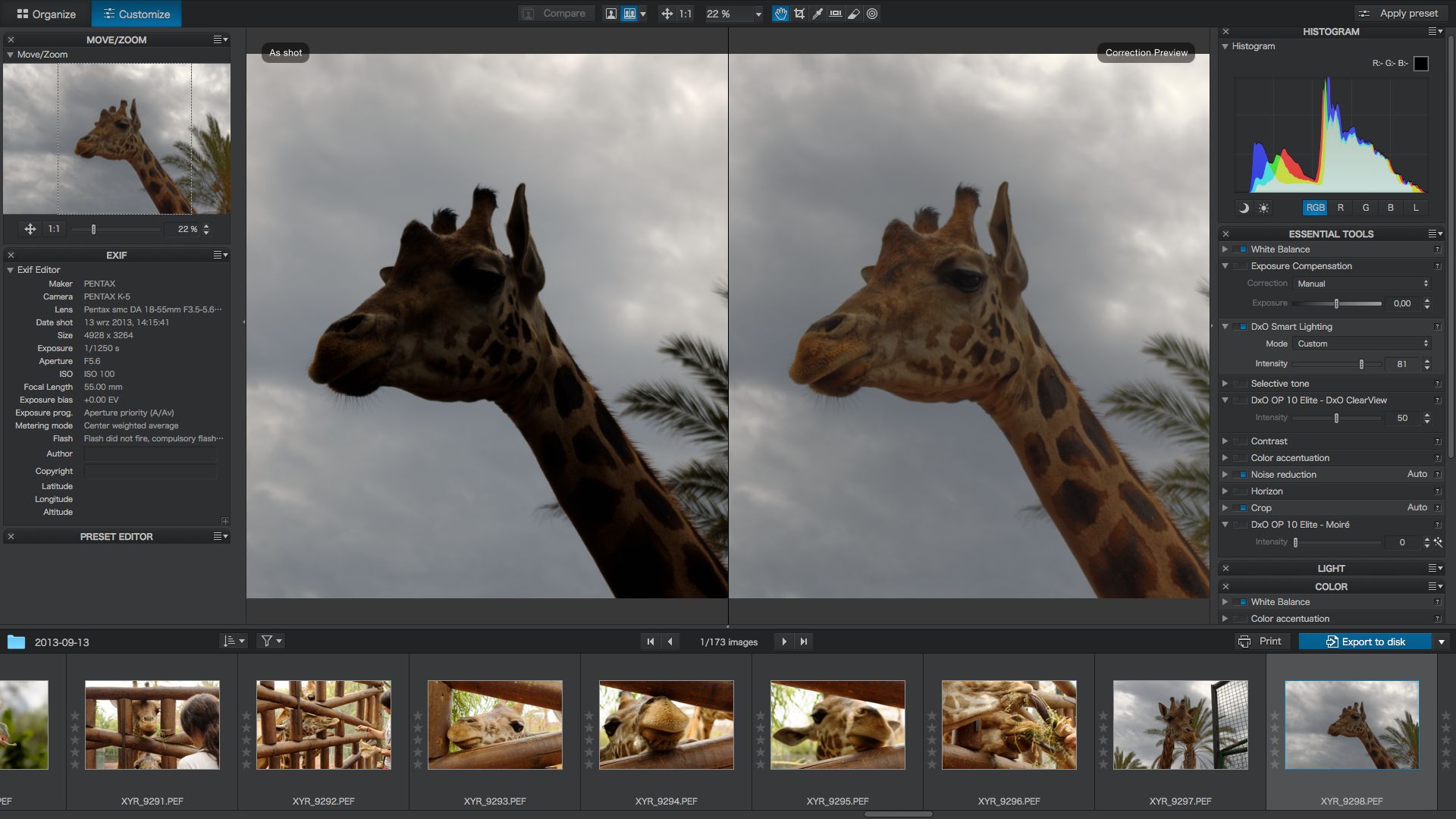Open the Correction mode Manual dropdown
Image resolution: width=1456 pixels, height=819 pixels.
click(1362, 284)
